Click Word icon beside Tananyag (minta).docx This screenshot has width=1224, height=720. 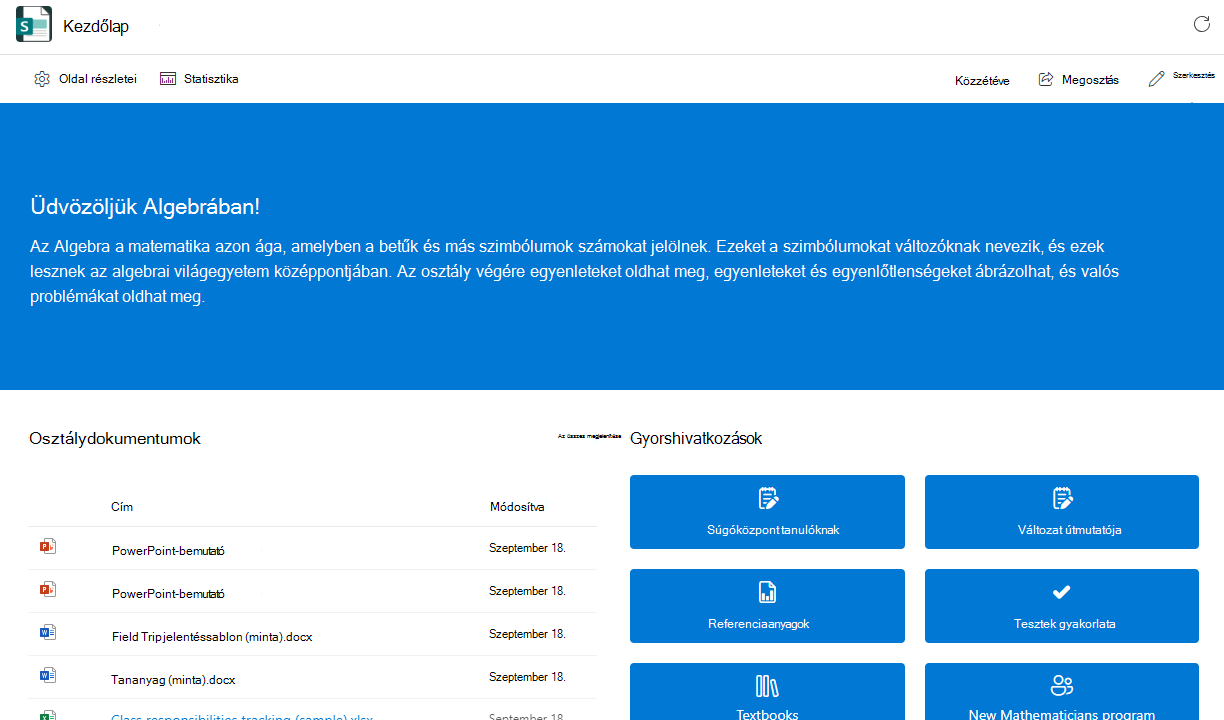(x=47, y=676)
